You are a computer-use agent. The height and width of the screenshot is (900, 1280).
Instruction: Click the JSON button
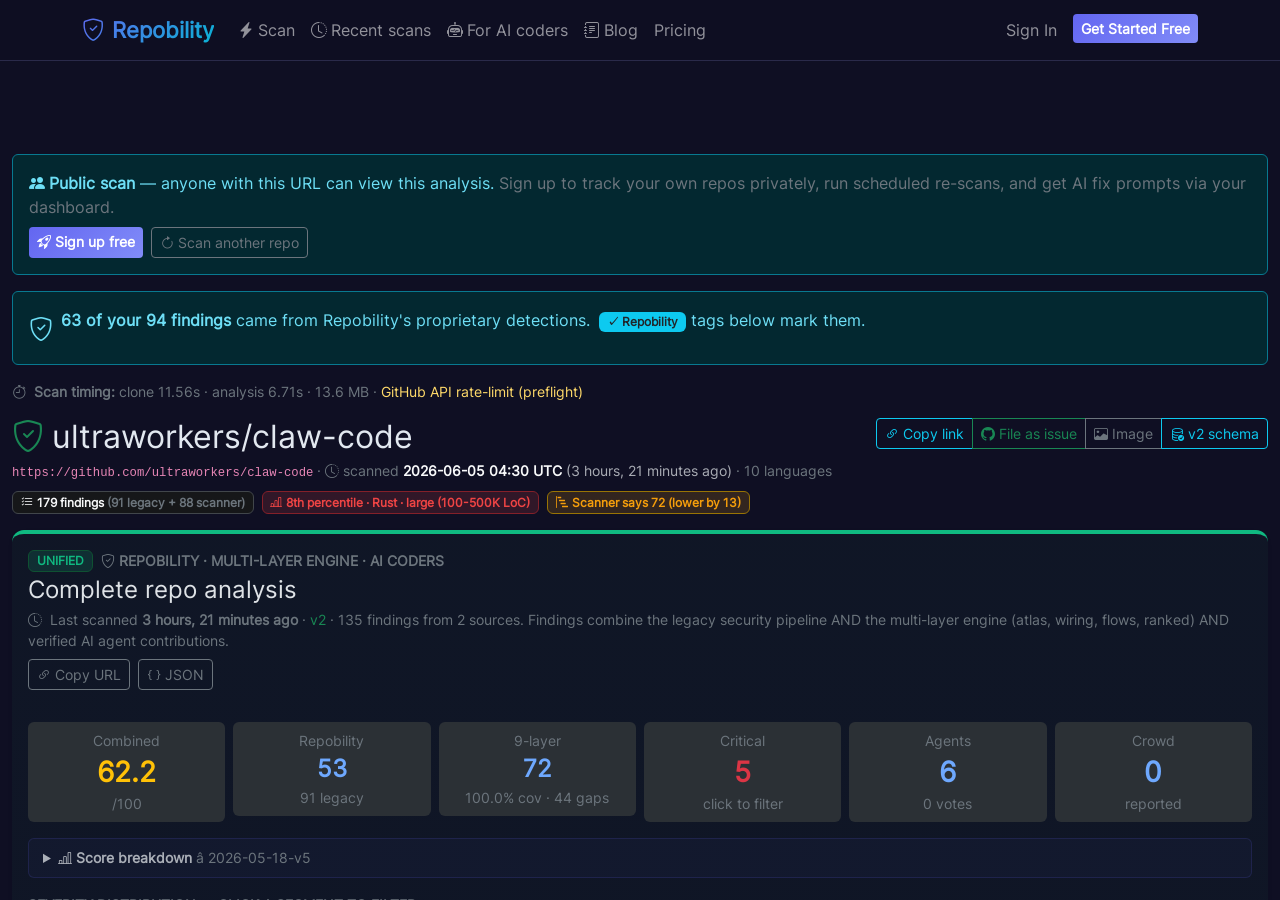click(x=175, y=675)
